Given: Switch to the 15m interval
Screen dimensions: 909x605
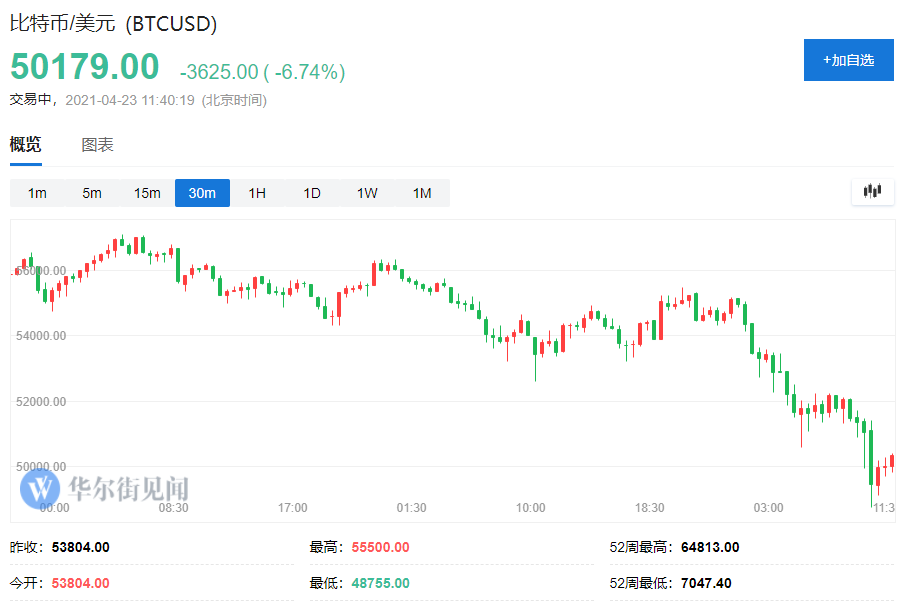Looking at the screenshot, I should point(146,193).
